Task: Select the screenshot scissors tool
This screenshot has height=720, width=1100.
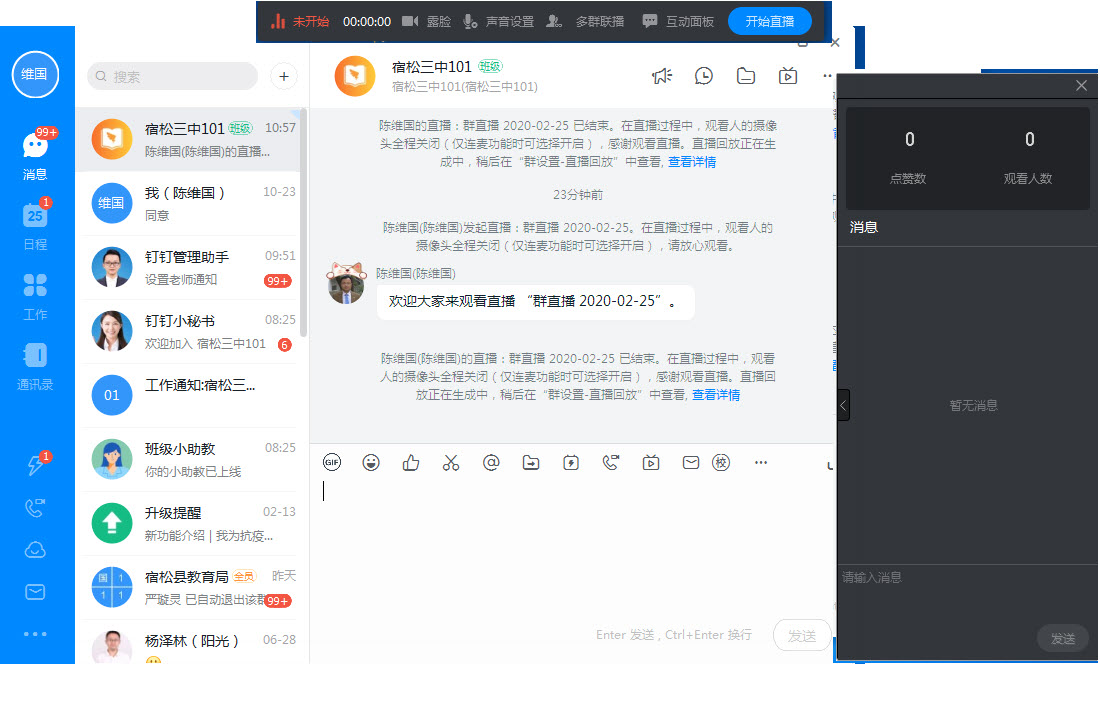Action: coord(451,462)
